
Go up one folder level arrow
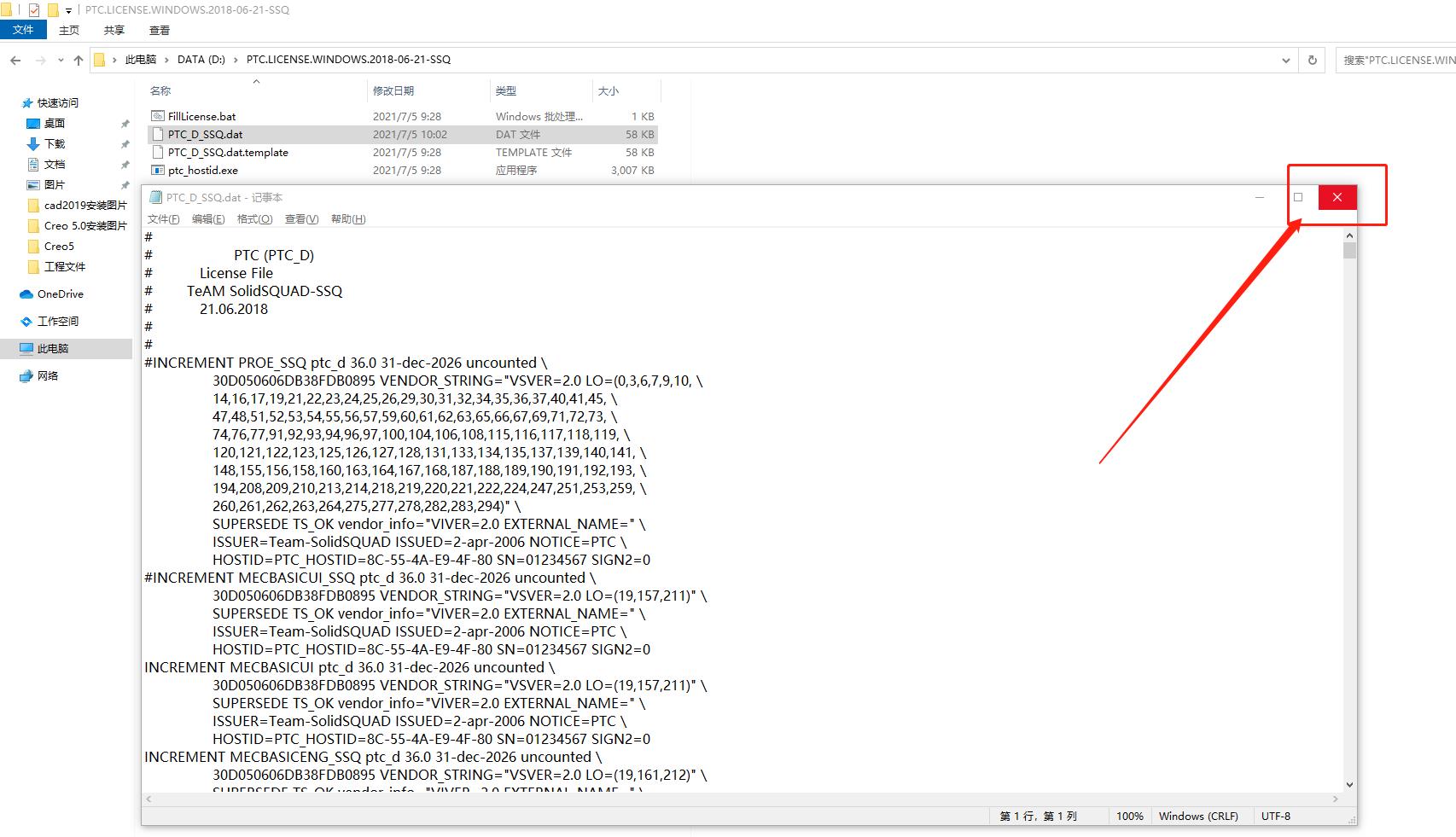(79, 60)
